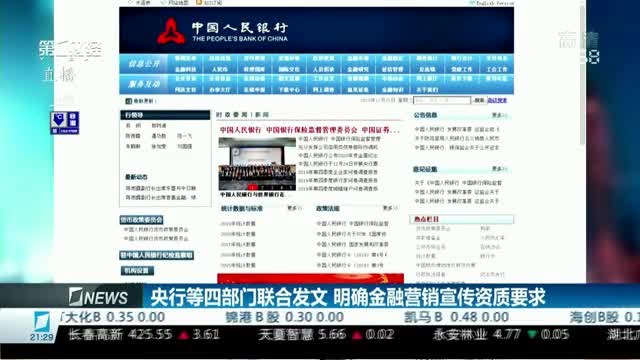This screenshot has height=360, width=640.
Task: Click the RSS subscription icon at page top
Action: (199, 2)
